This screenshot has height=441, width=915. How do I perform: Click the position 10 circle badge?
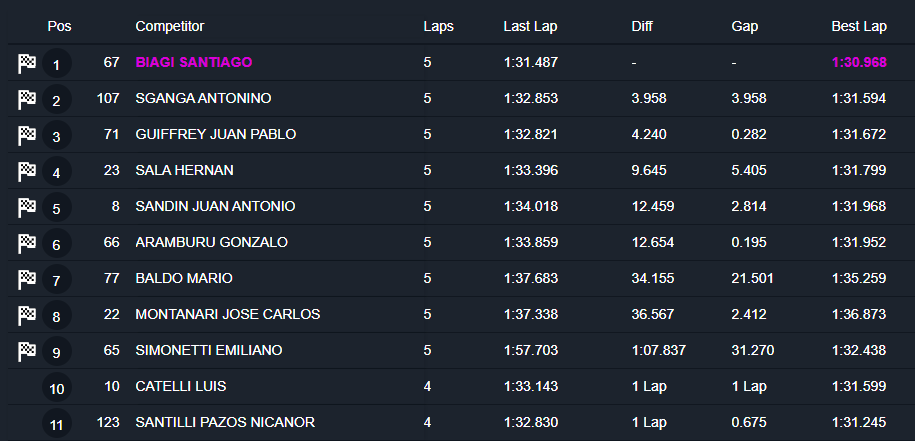point(57,388)
